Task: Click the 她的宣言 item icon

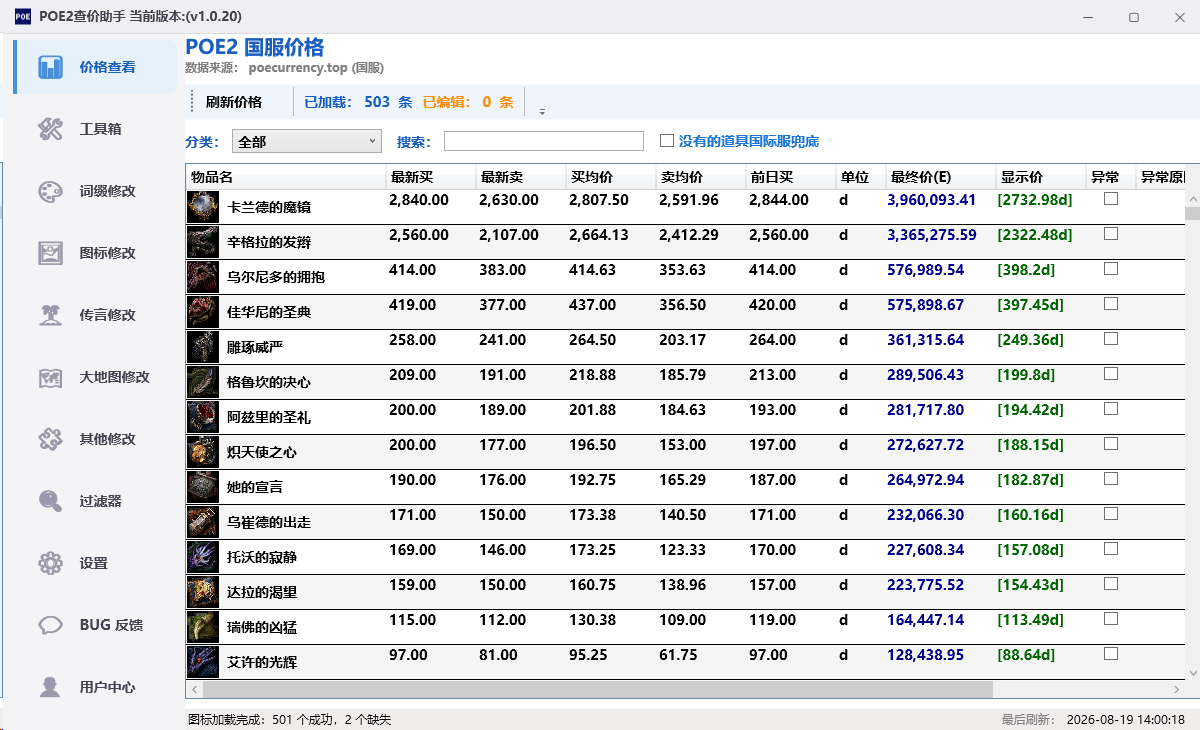Action: (203, 487)
